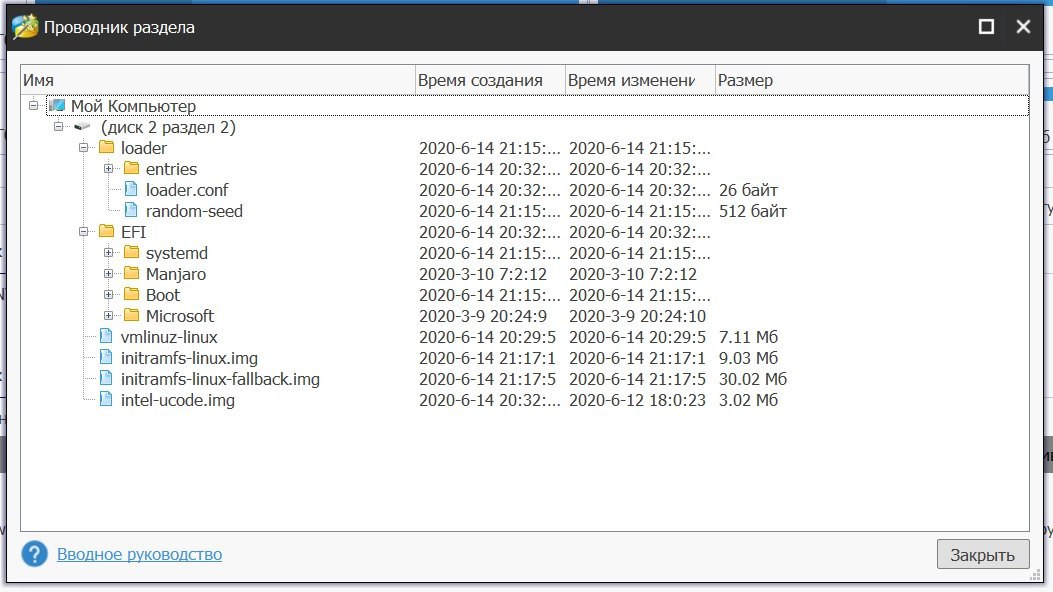Click the loader.conf file icon
The width and height of the screenshot is (1053, 592).
tap(132, 189)
